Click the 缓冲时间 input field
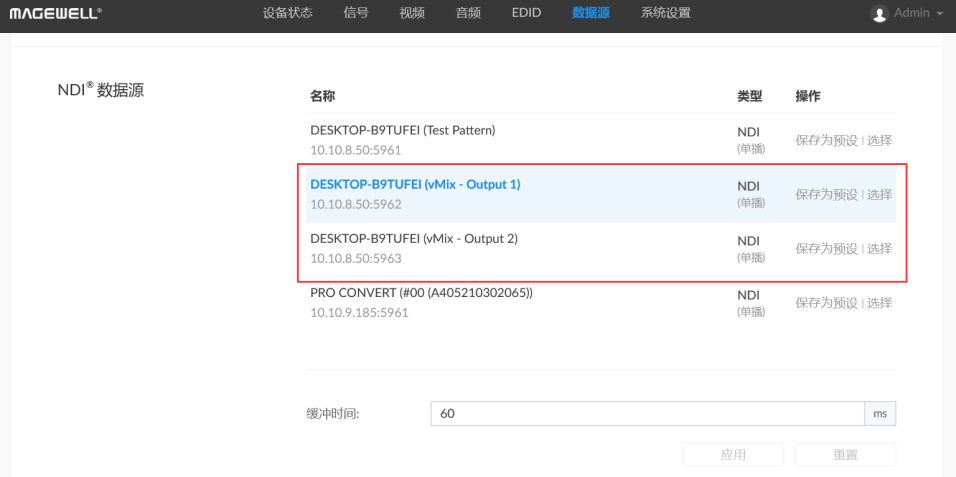 [x=647, y=414]
